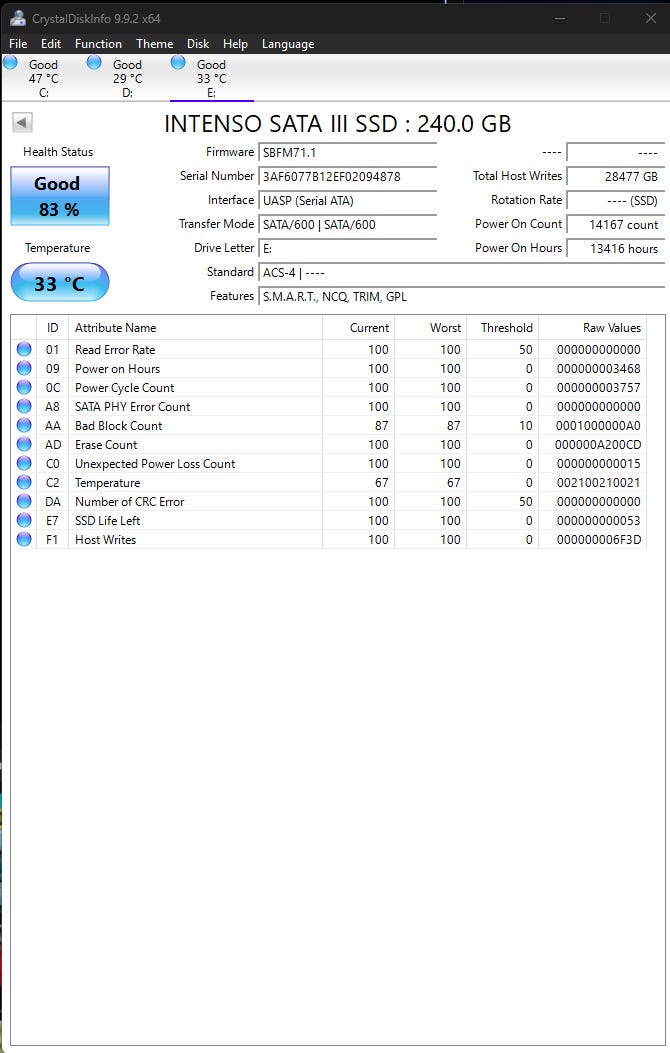The height and width of the screenshot is (1053, 670).
Task: Select the Read Error Rate row name
Action: coord(115,349)
